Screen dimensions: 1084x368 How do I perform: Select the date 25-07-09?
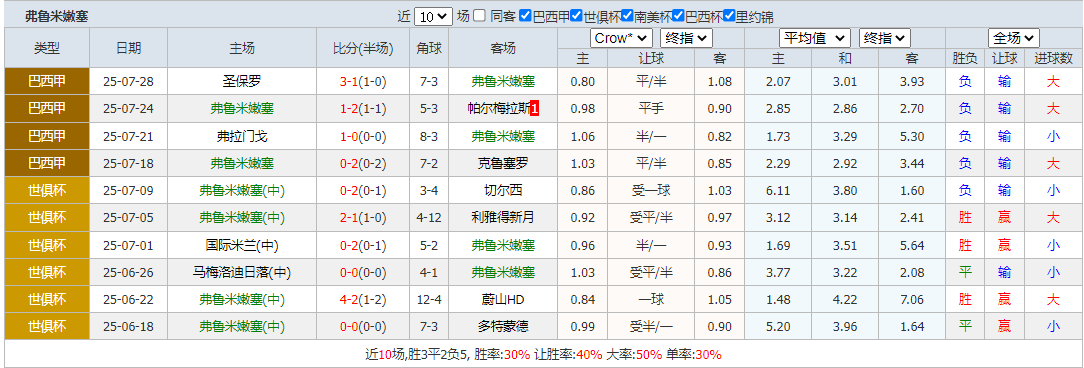(129, 191)
